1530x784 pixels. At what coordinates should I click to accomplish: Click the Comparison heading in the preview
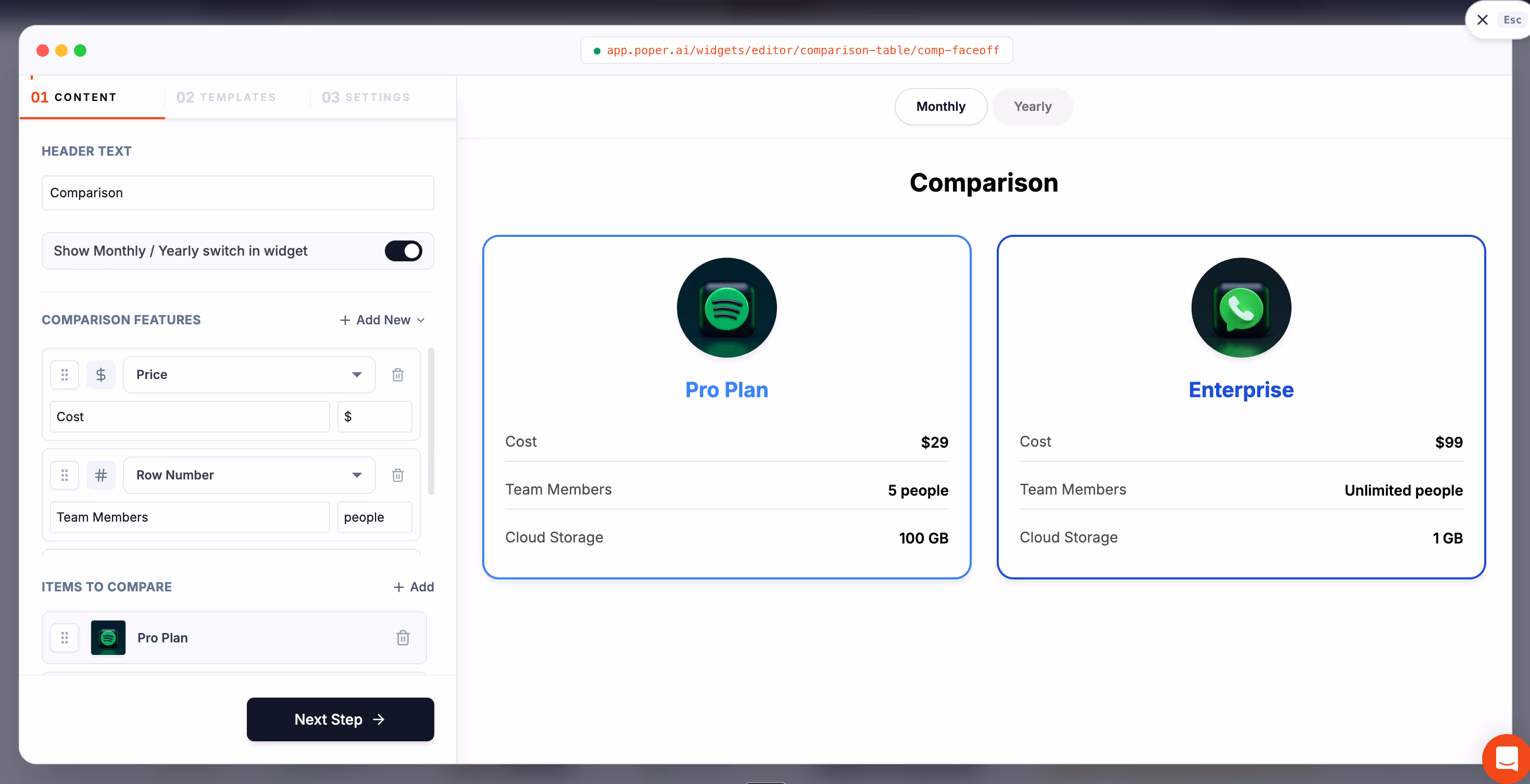(x=984, y=182)
